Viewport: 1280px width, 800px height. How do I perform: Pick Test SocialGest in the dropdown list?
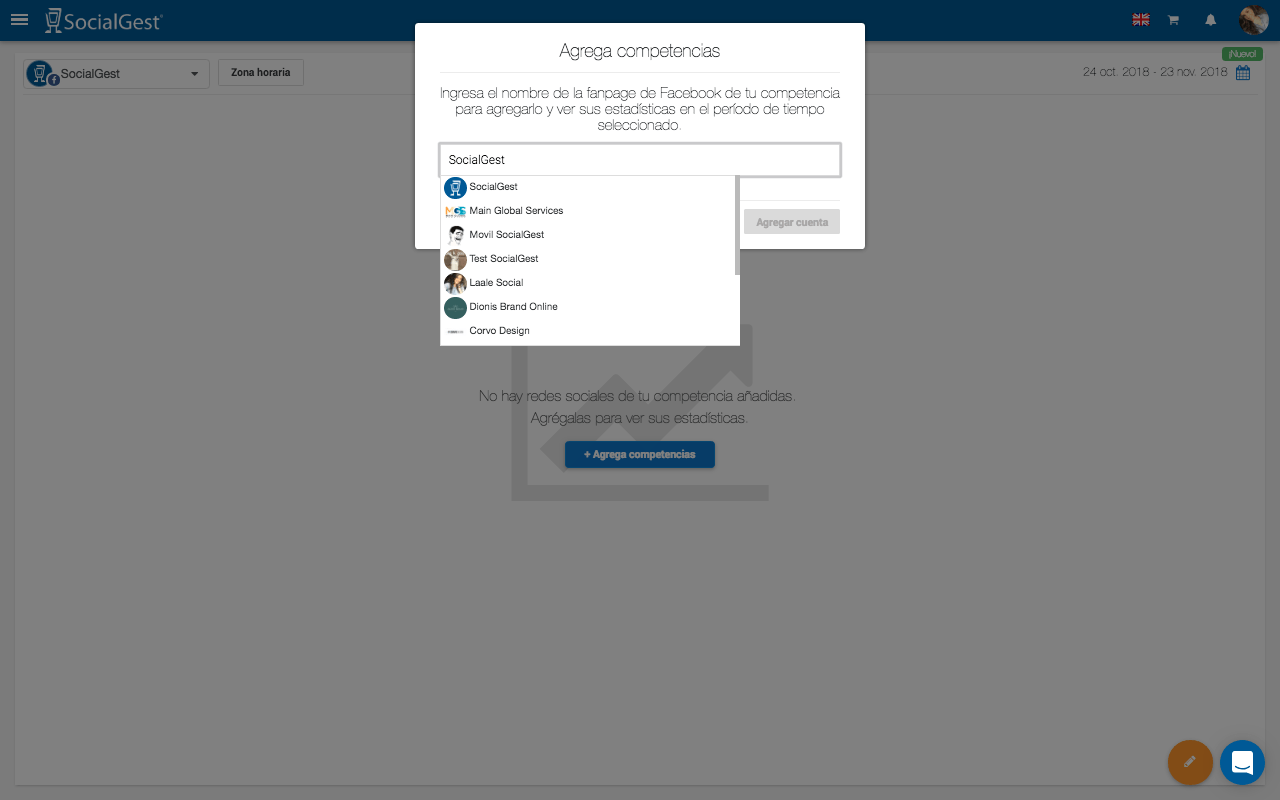point(588,259)
